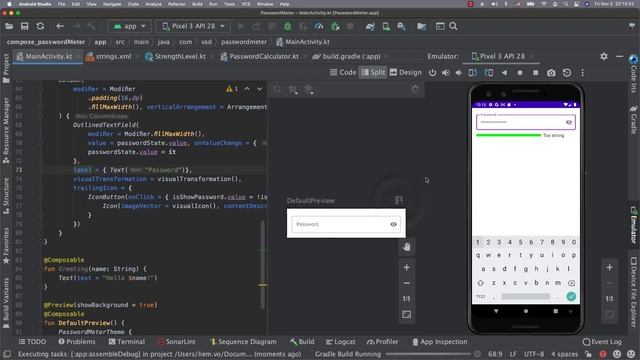Open emulator snapshots icon
This screenshot has height=360, width=640.
tap(567, 73)
